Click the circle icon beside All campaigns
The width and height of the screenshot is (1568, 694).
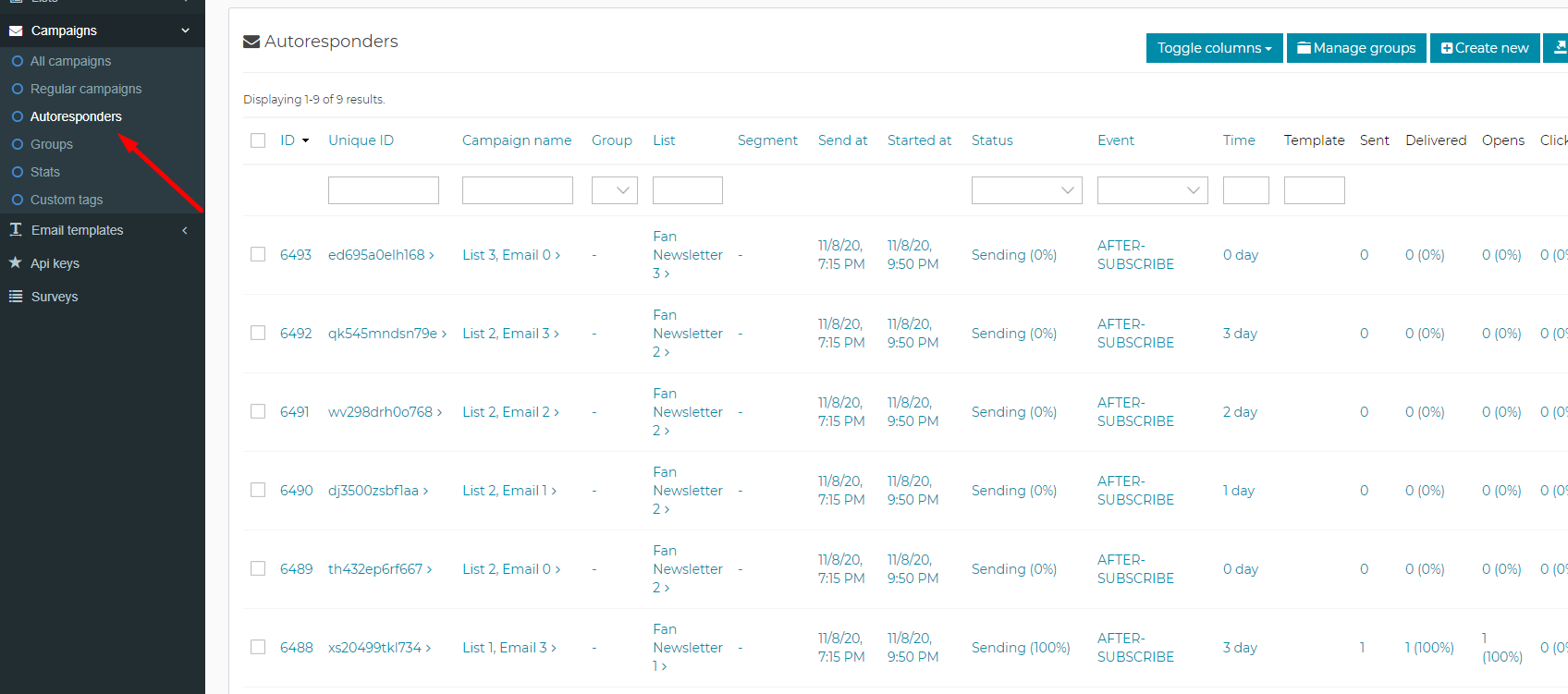point(18,61)
